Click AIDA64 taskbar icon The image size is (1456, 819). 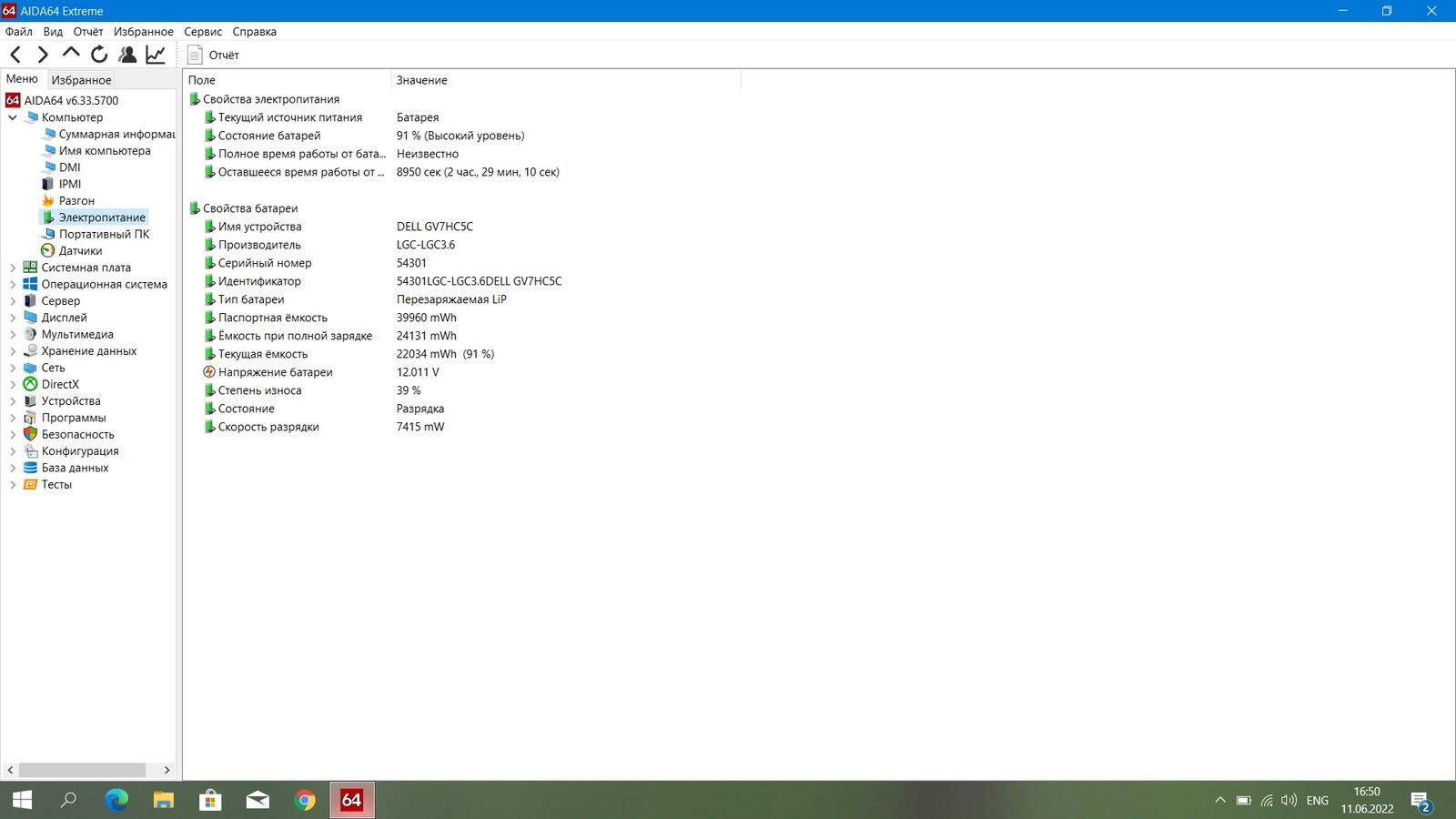coord(351,800)
